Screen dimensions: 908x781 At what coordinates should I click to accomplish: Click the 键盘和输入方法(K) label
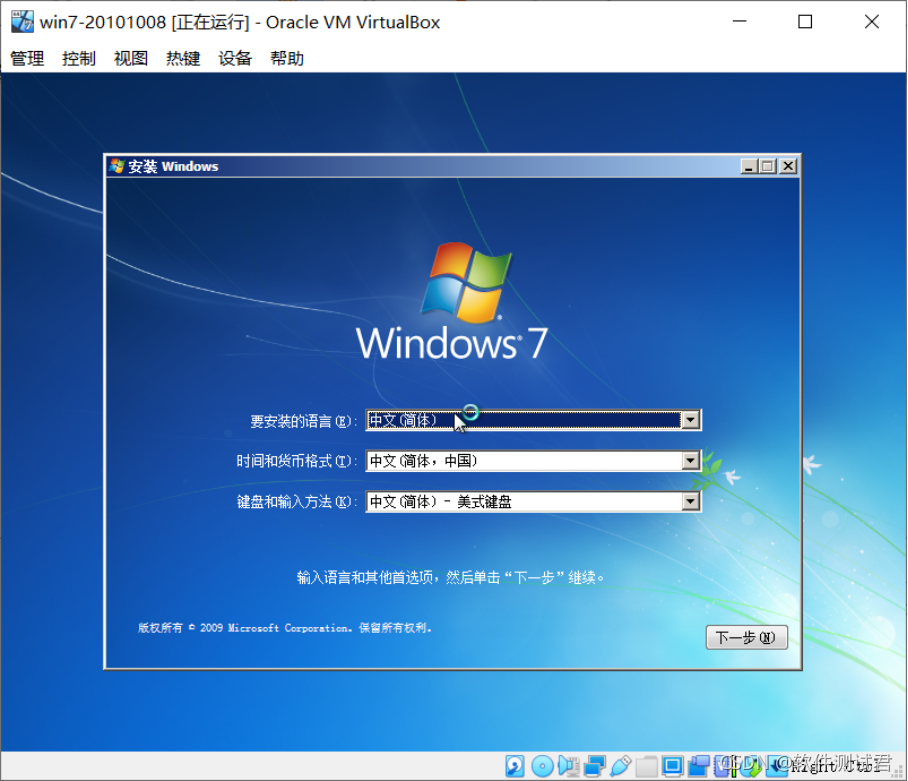pos(296,502)
